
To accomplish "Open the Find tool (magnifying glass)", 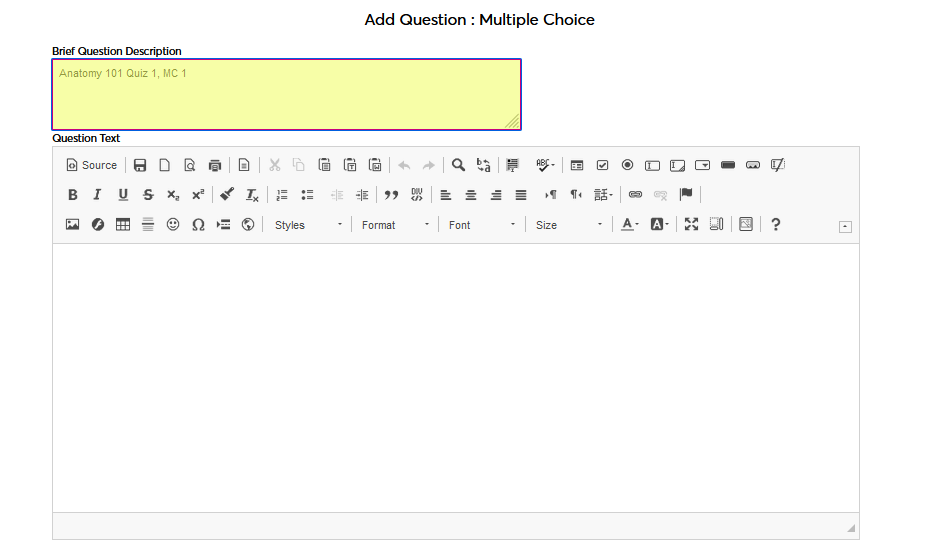I will pos(458,165).
